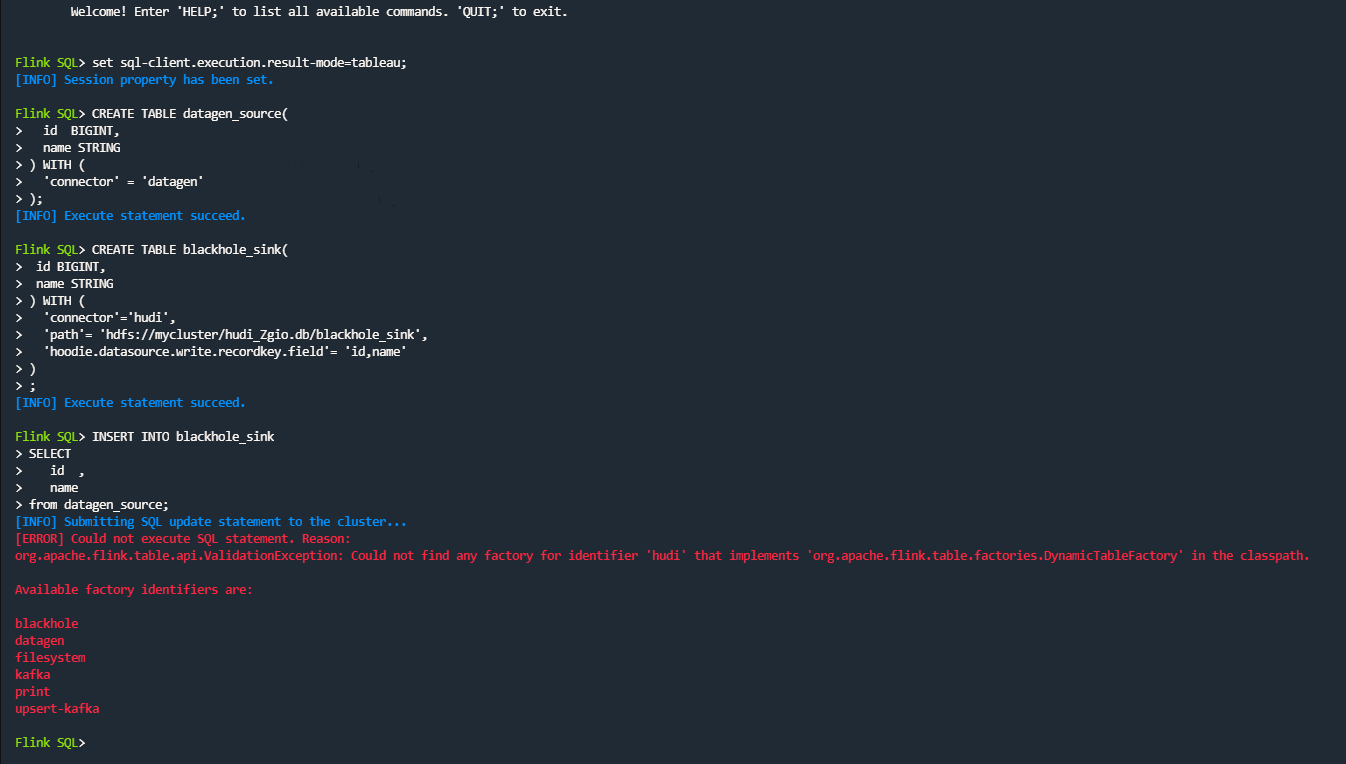Click "blackhole" in the available factory identifiers list

click(46, 624)
